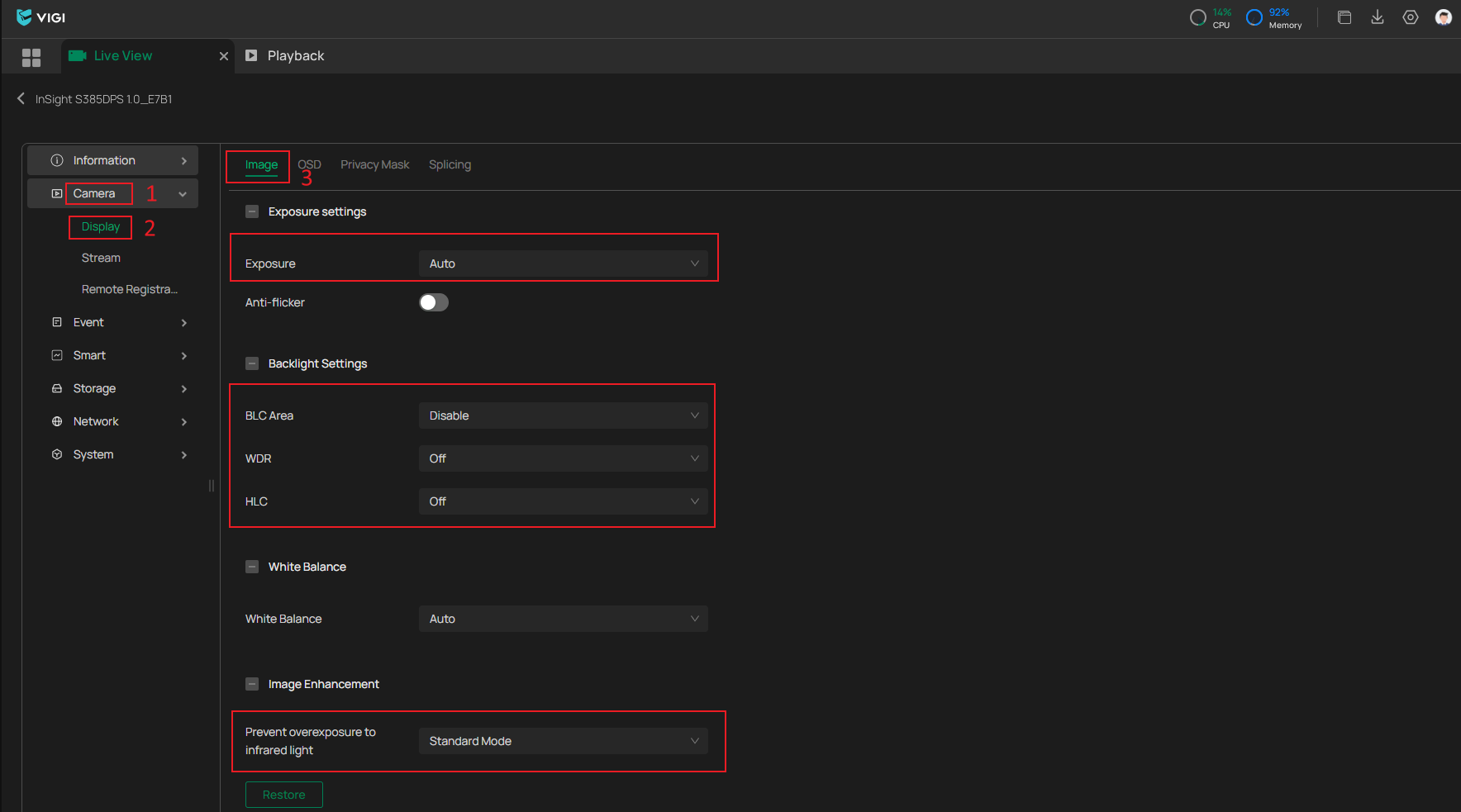The width and height of the screenshot is (1461, 812).
Task: Open the Remote Registra... submenu item
Action: pyautogui.click(x=130, y=289)
